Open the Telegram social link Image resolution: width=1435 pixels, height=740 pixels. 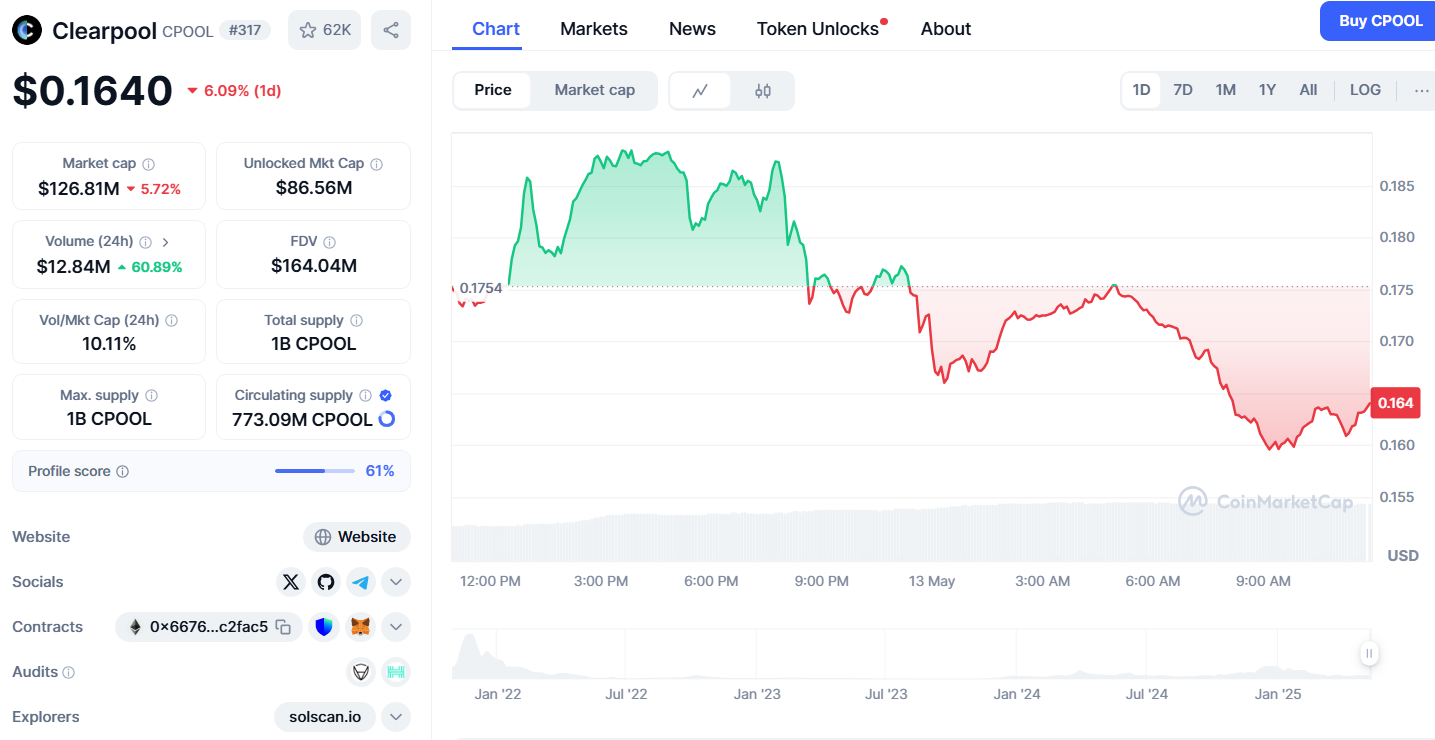(361, 582)
